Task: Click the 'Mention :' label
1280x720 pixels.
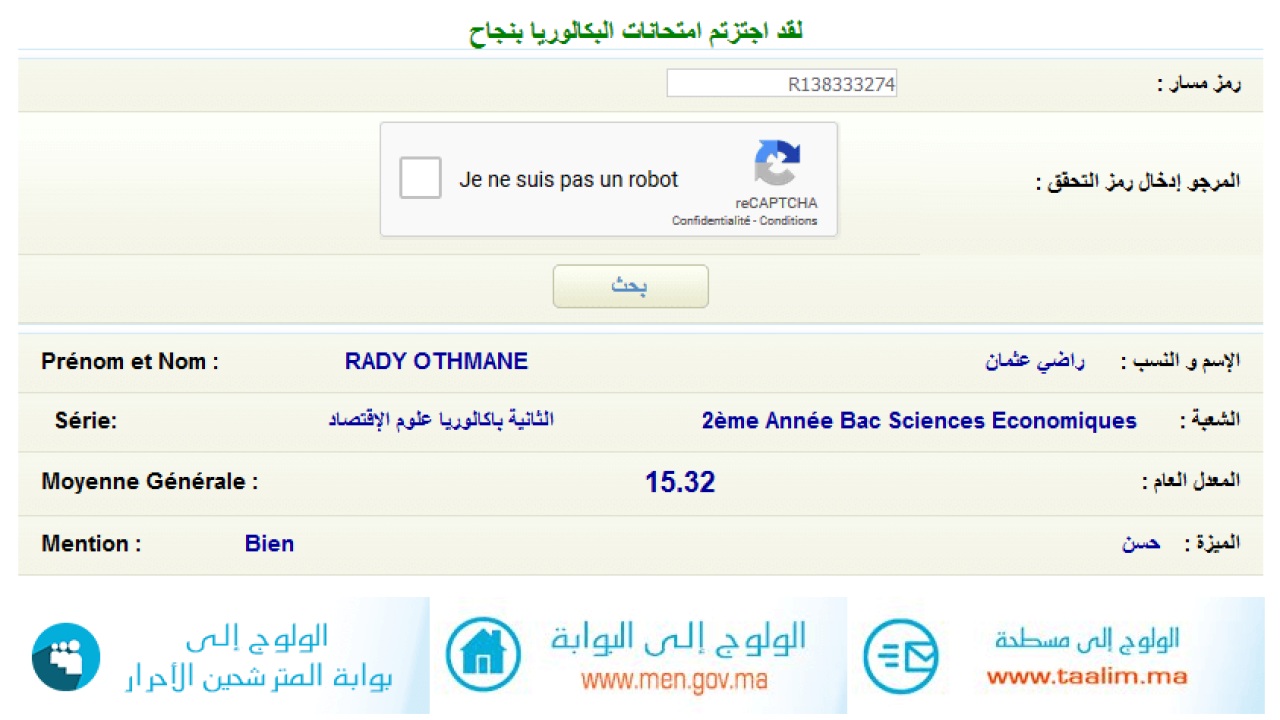Action: [x=91, y=544]
